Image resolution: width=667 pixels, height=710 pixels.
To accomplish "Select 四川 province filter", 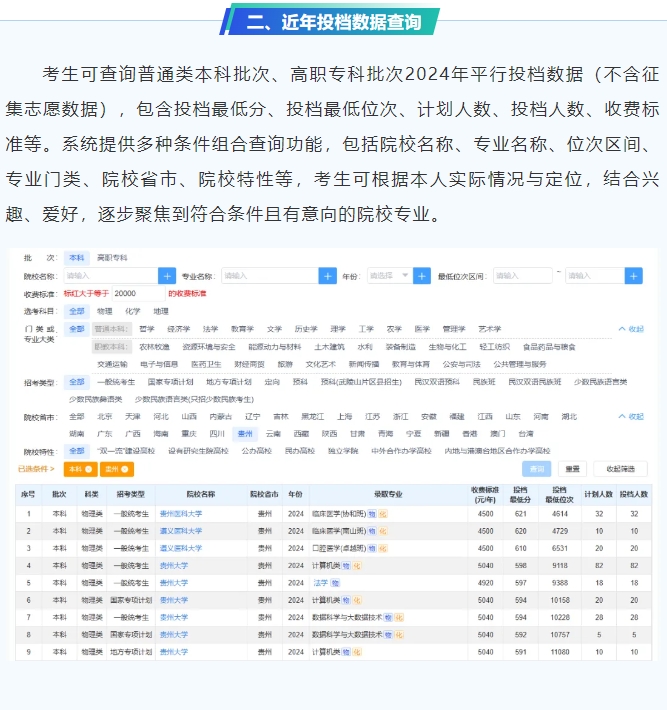I will click(217, 434).
